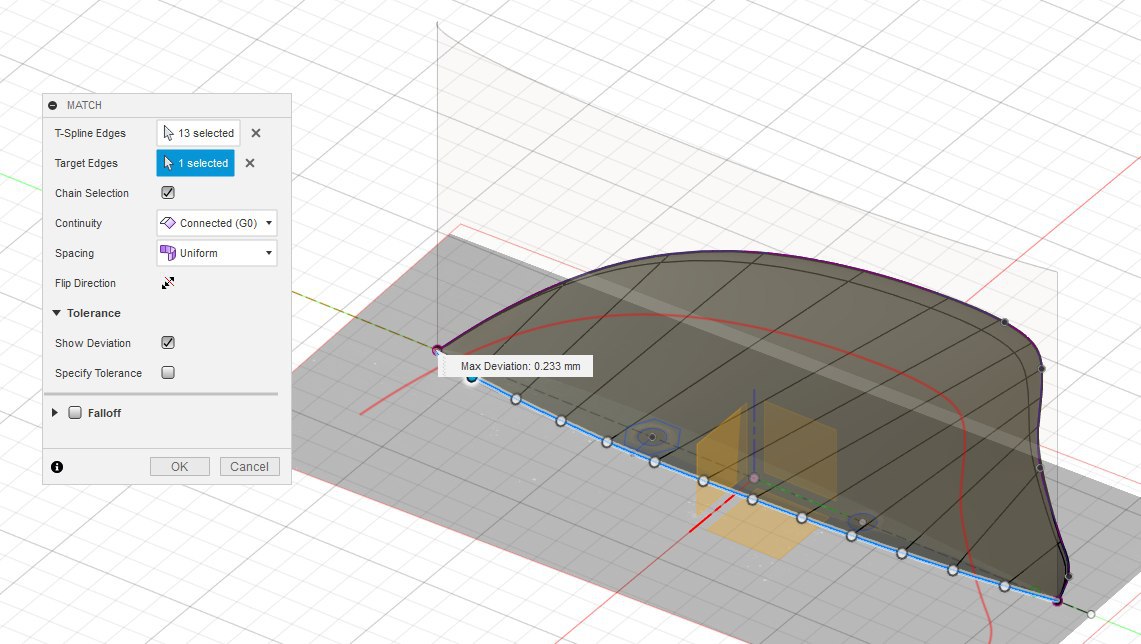Screen dimensions: 1141x644
Task: Open the Continuity dropdown set to Connected (G0)
Action: click(x=217, y=223)
